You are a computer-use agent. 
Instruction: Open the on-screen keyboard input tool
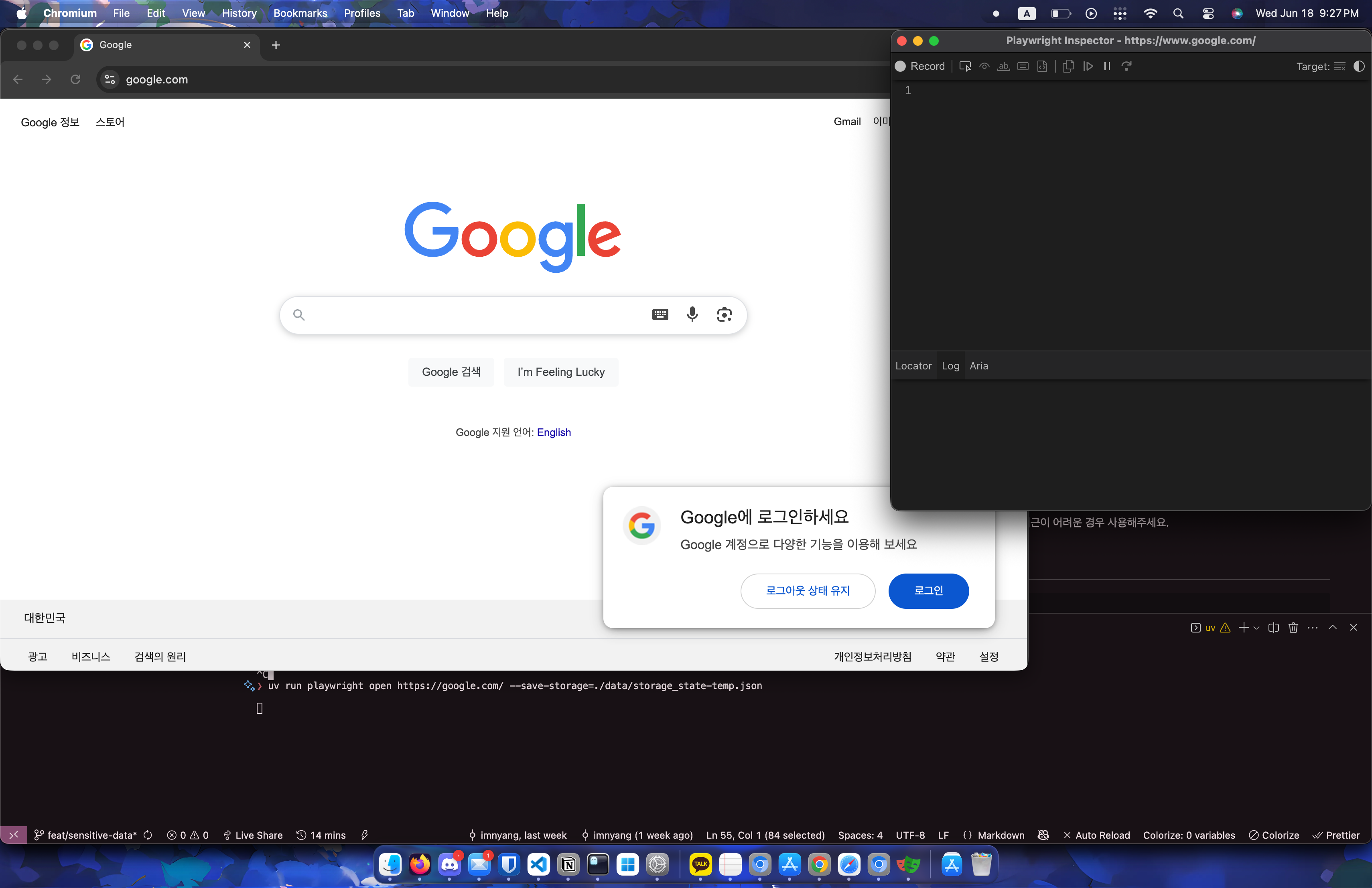(x=660, y=314)
